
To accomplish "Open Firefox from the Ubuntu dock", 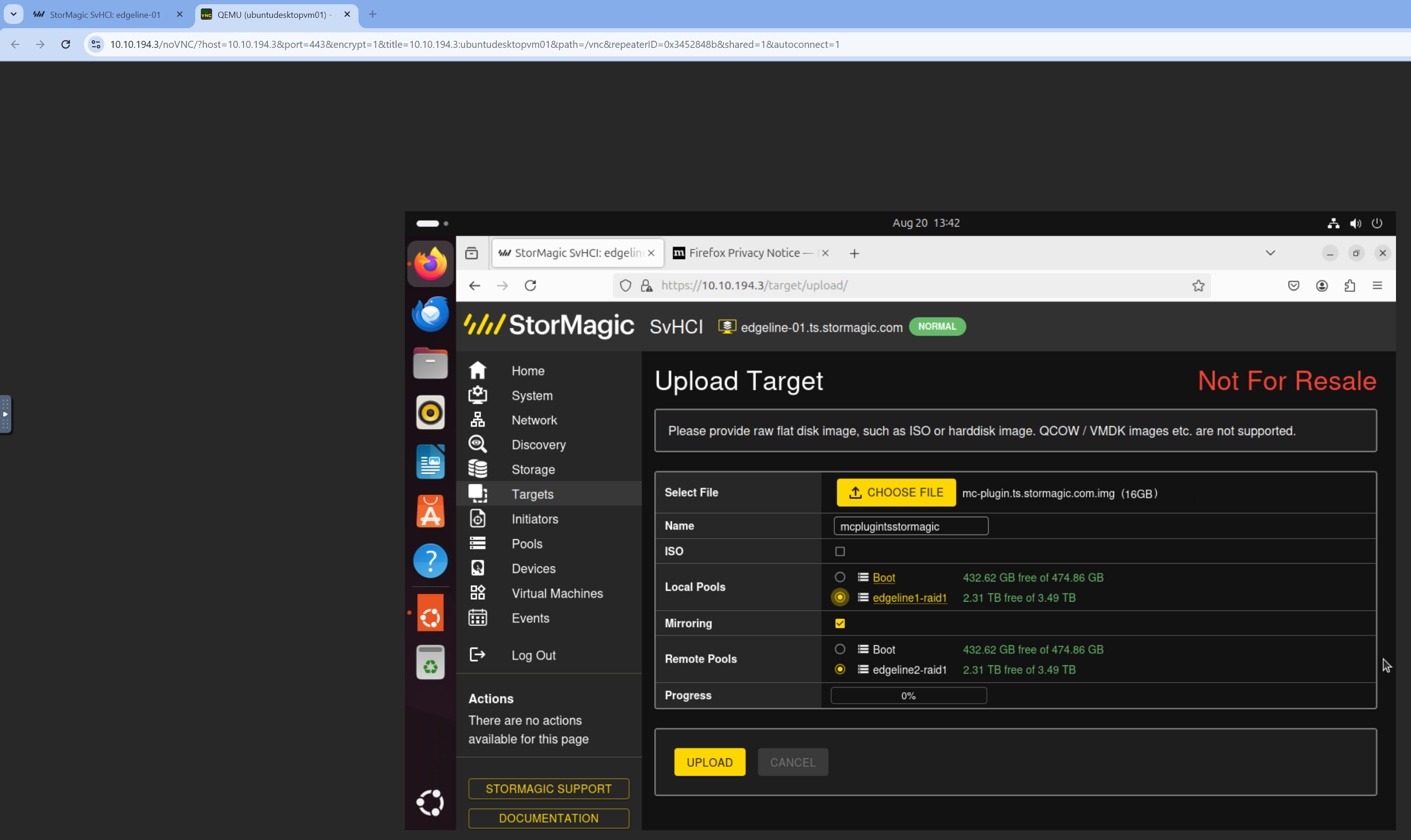I will tap(430, 264).
